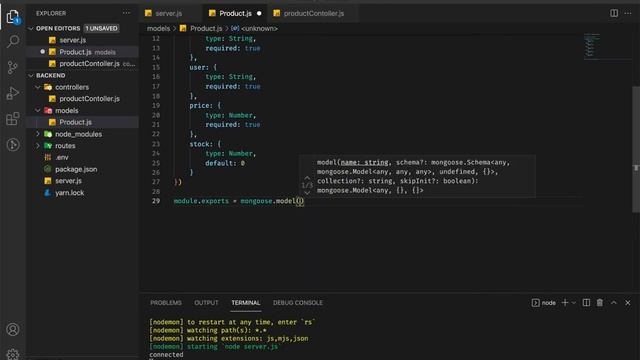Open the Run and Debug view

13,93
